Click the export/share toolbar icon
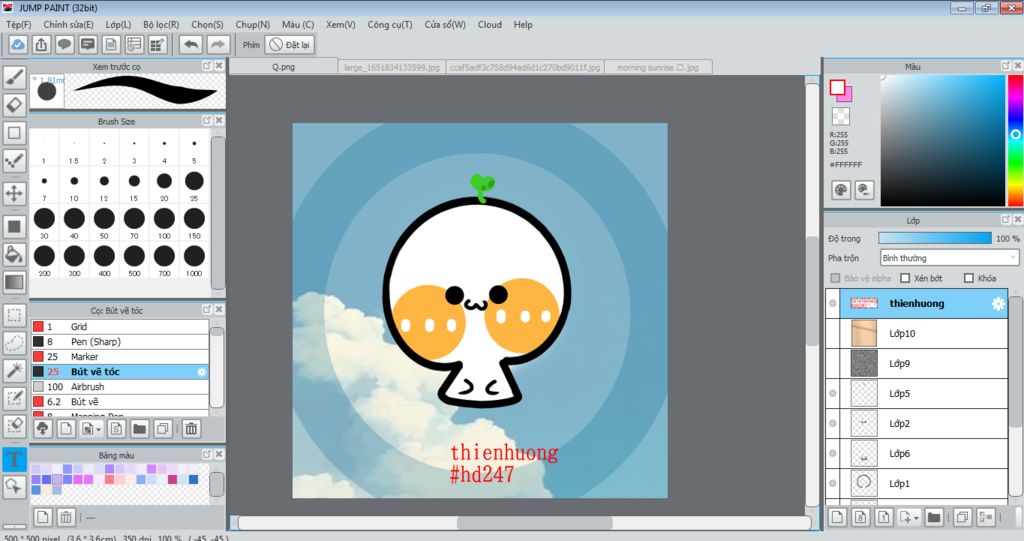1024x541 pixels. point(41,44)
